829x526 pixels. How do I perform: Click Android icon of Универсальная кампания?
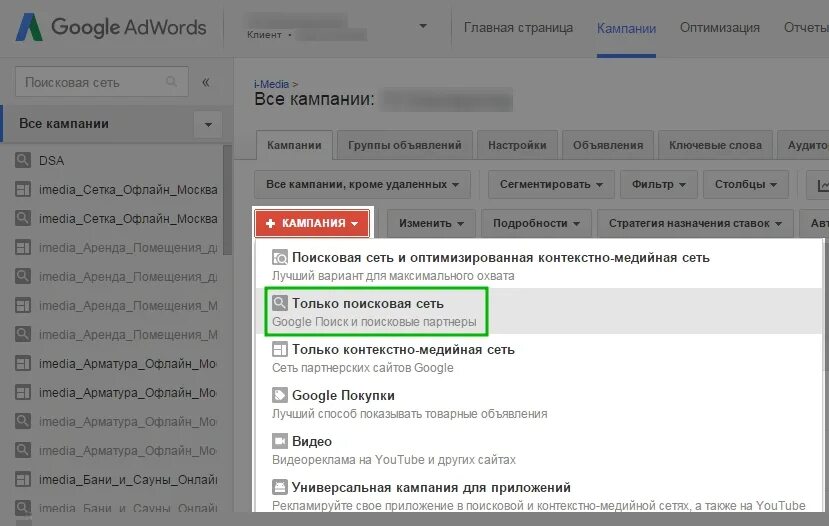[x=280, y=487]
